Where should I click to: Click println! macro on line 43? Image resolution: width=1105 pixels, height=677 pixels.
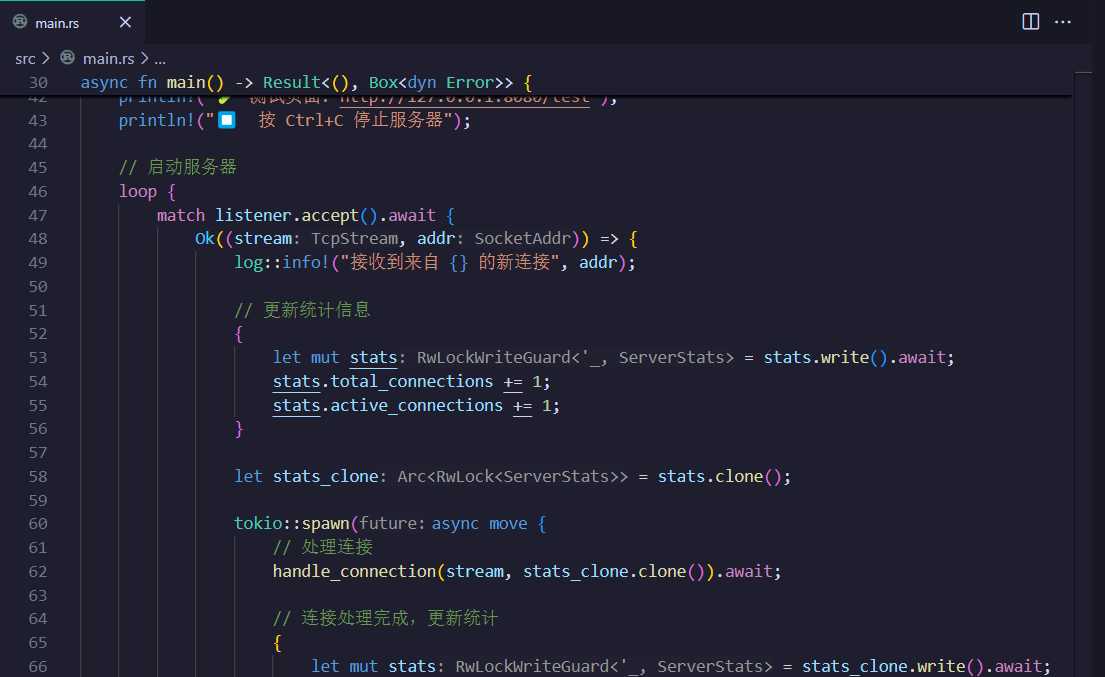pyautogui.click(x=156, y=120)
